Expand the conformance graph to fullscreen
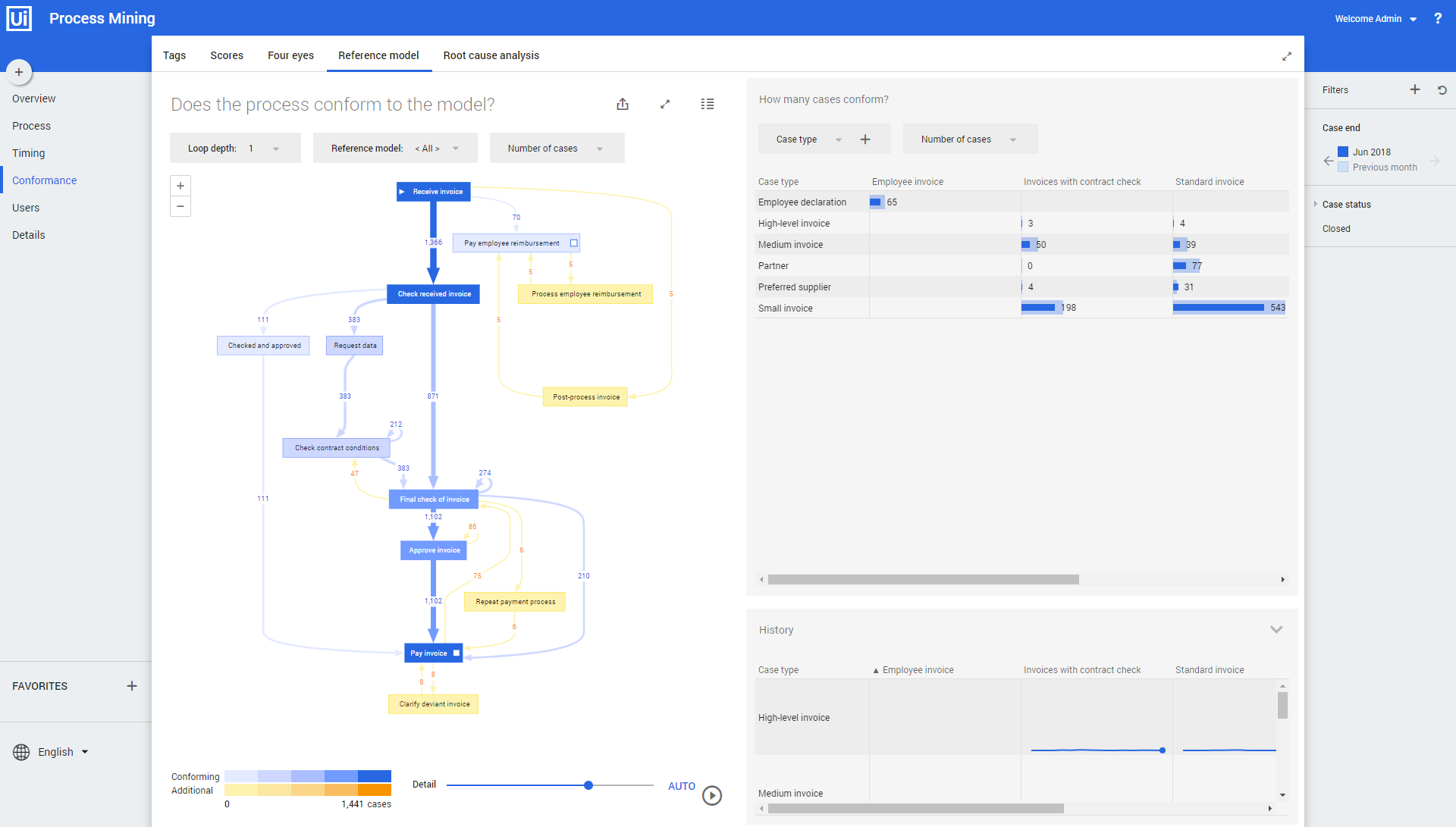 pos(665,104)
